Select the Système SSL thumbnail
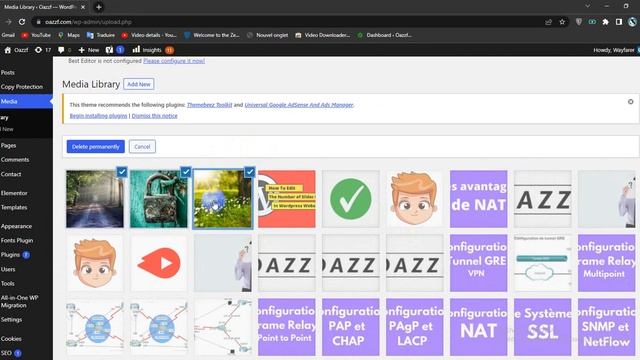Screen dimensions: 640x360 tap(542, 327)
